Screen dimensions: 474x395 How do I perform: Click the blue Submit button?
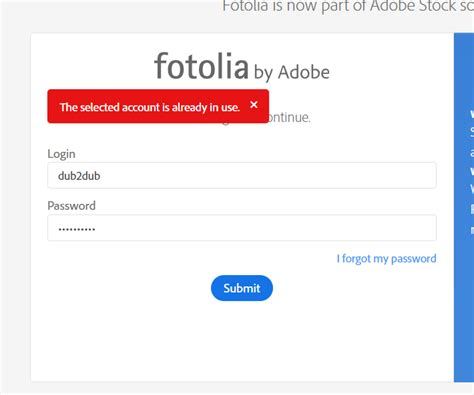(242, 288)
